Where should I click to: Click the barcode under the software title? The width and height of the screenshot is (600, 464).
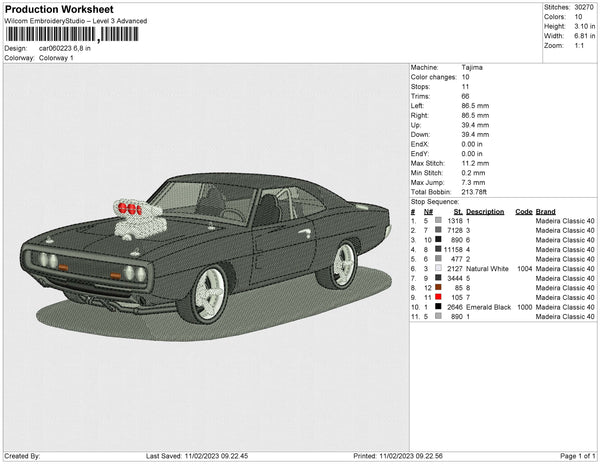click(68, 35)
